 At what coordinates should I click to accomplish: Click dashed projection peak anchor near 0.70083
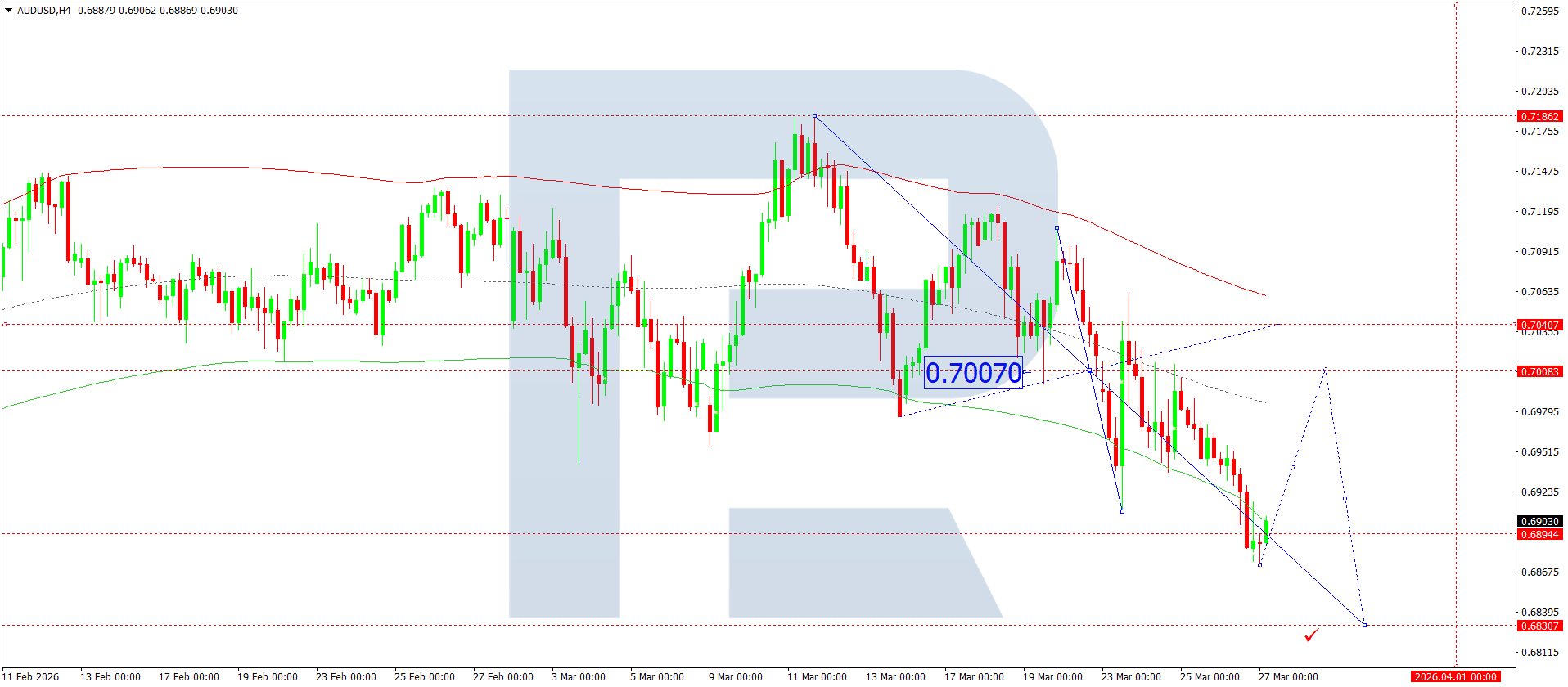1325,370
